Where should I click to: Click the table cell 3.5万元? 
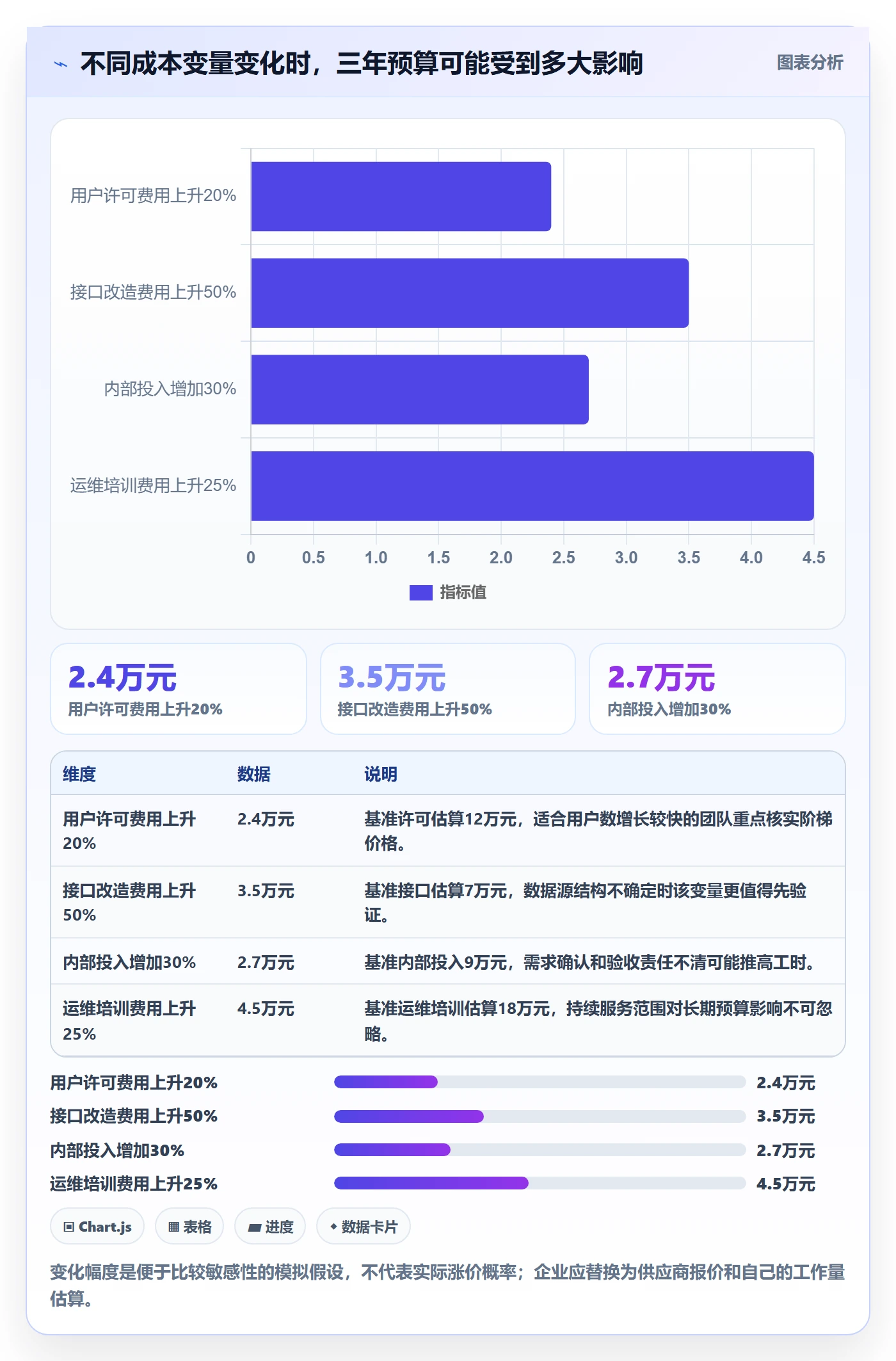tap(266, 890)
